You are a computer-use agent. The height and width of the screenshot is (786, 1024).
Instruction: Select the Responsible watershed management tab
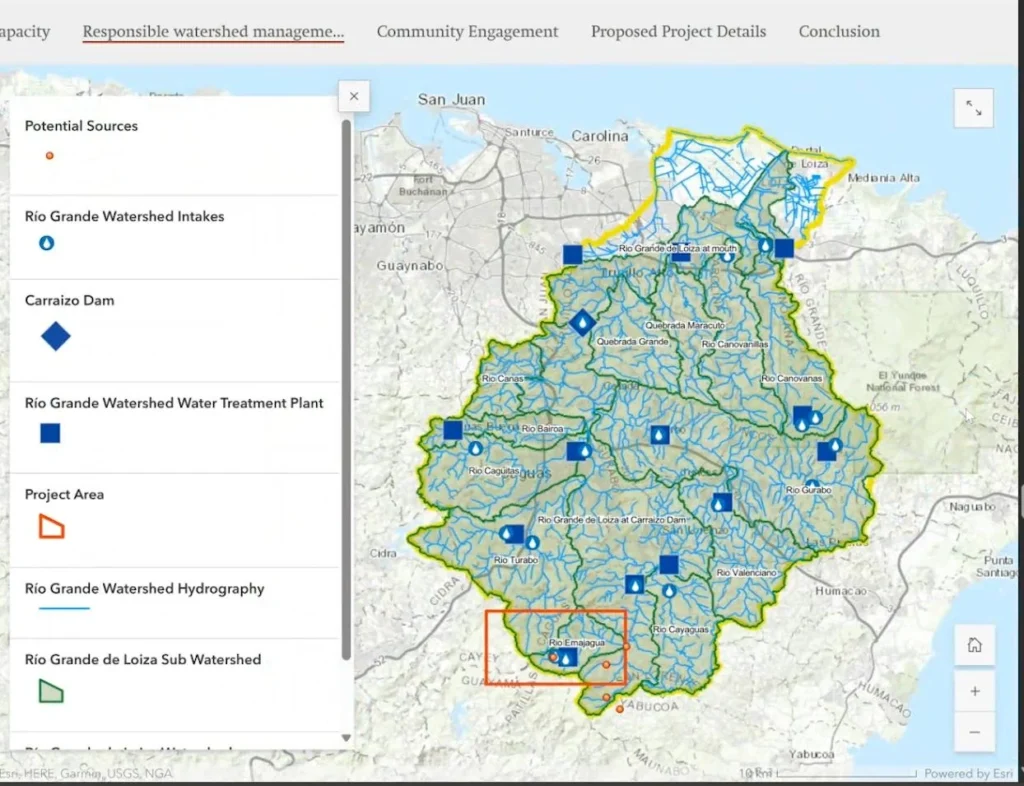click(x=213, y=31)
